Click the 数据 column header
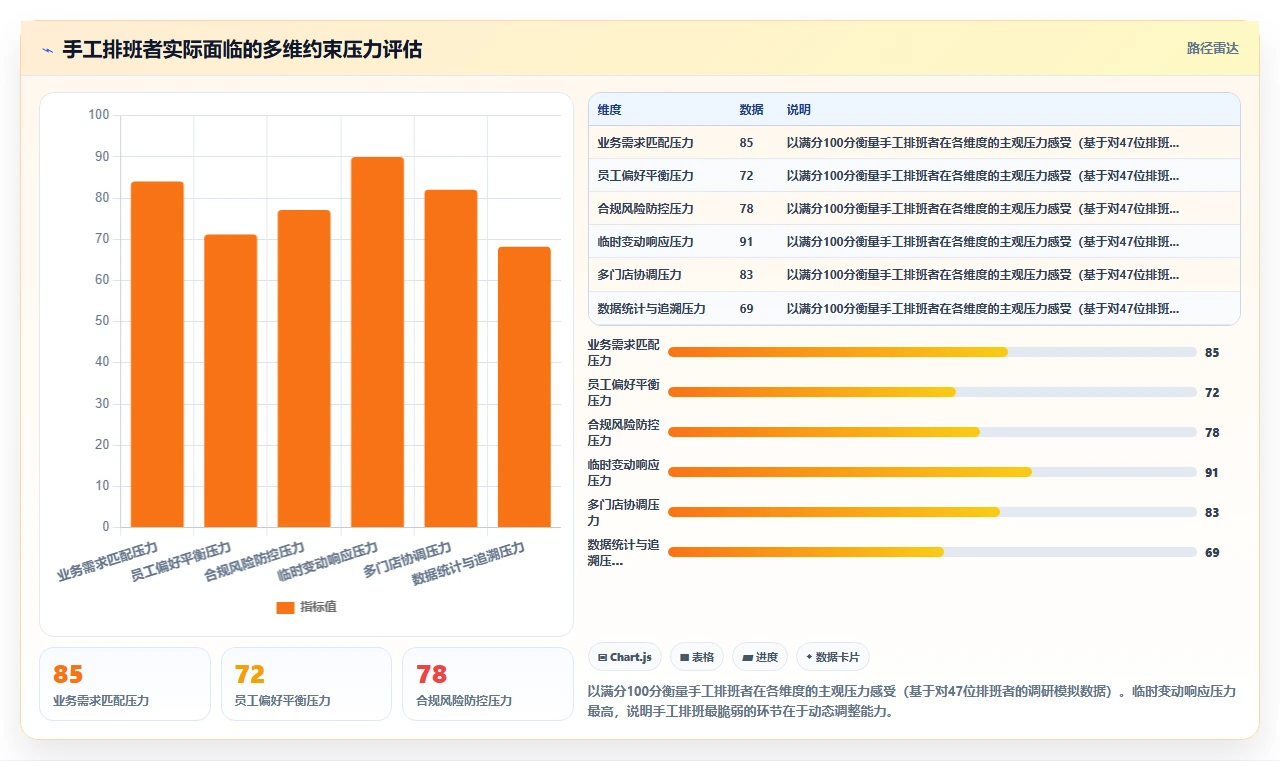The width and height of the screenshot is (1280, 761). [x=751, y=110]
